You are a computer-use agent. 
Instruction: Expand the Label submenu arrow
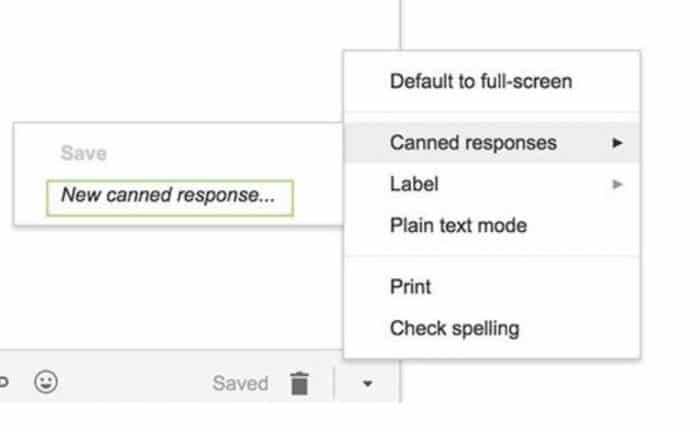618,184
